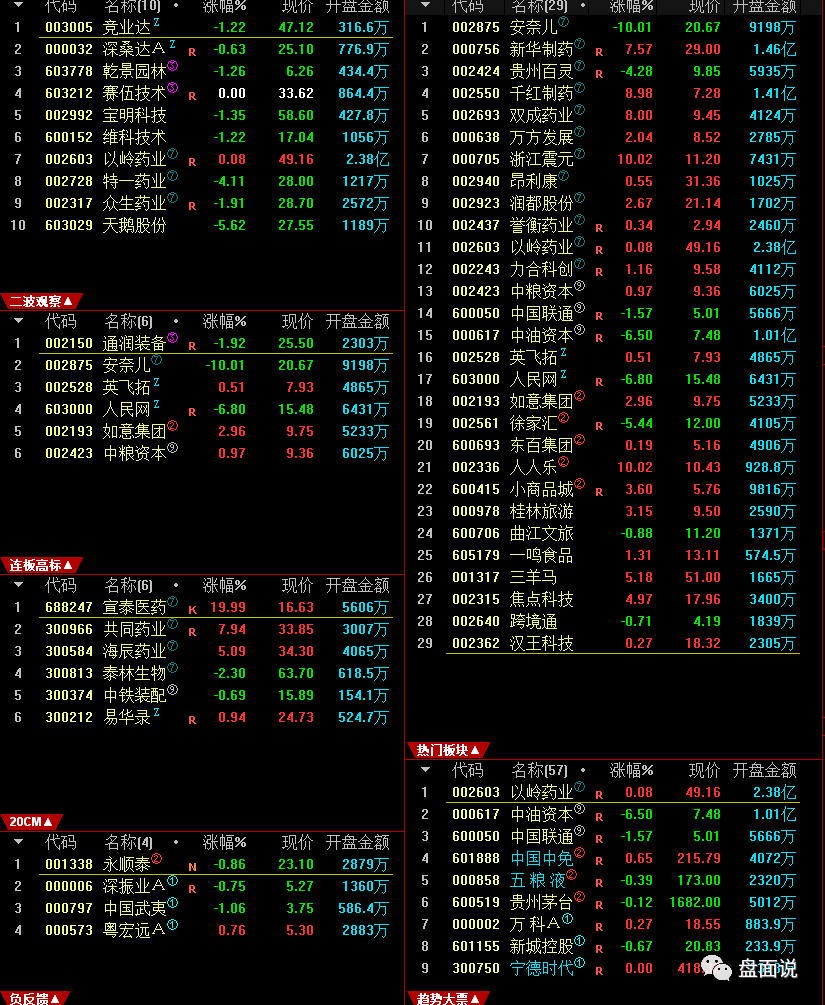Click the Z badge next to 竞业达
The image size is (825, 1005).
click(156, 22)
